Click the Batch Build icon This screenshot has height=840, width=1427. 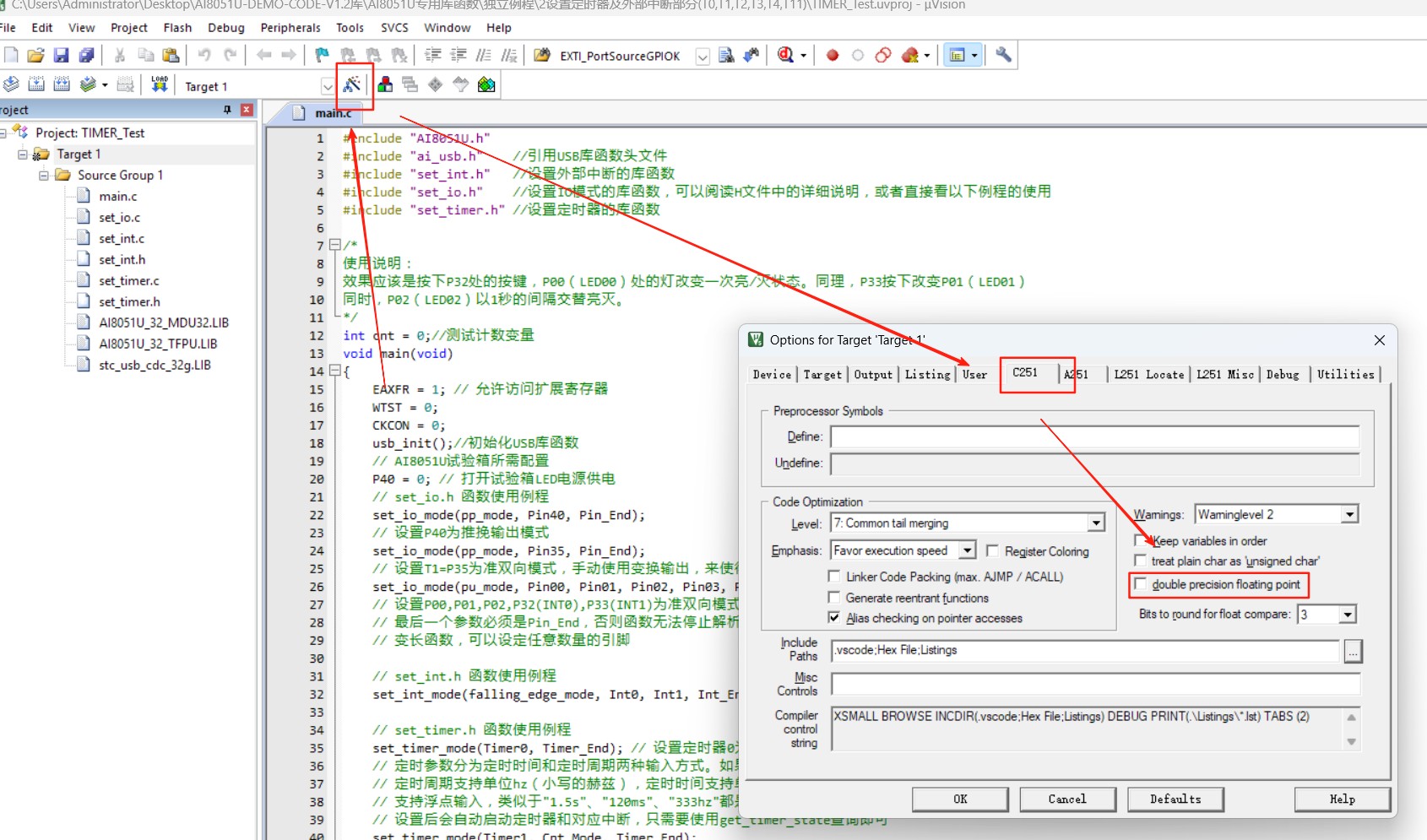coord(87,84)
